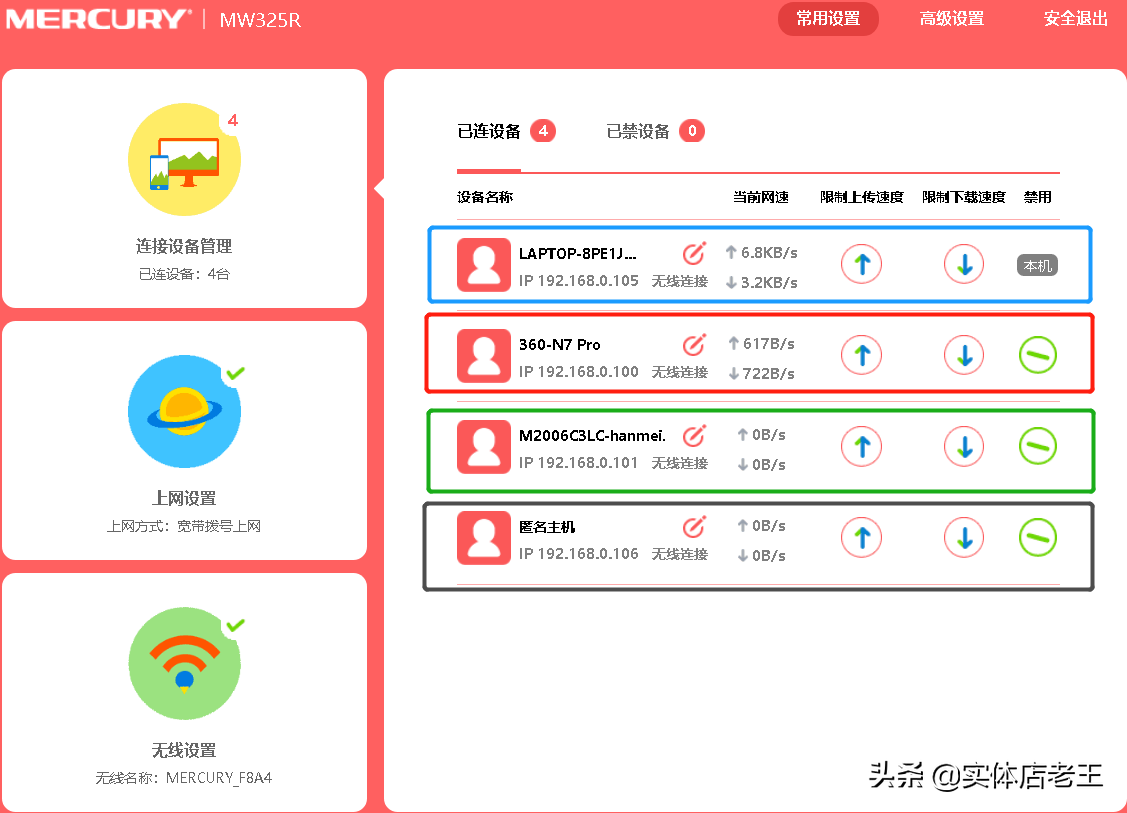Edit LAPTOP-8PE1J name via pencil icon
This screenshot has height=813, width=1127.
point(694,253)
